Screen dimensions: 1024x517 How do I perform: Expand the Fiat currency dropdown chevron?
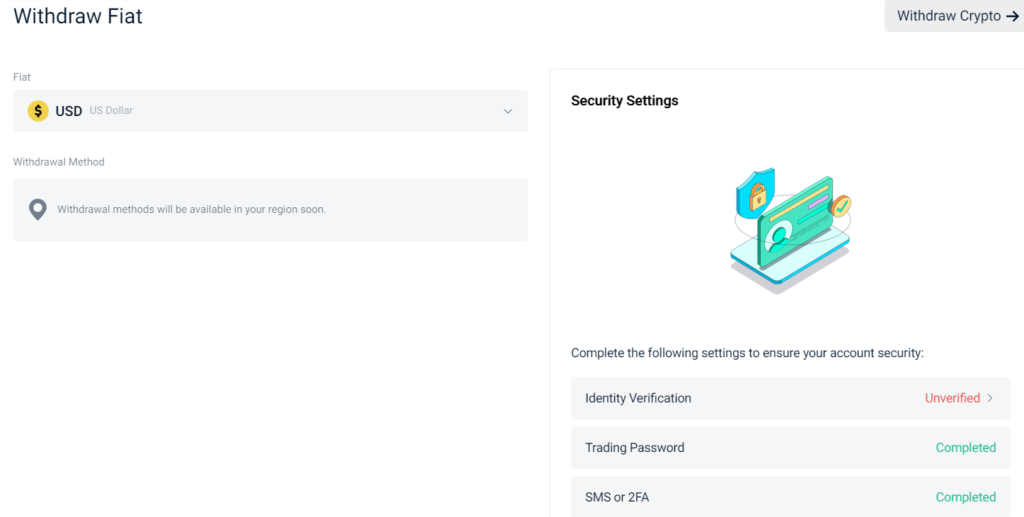point(507,111)
